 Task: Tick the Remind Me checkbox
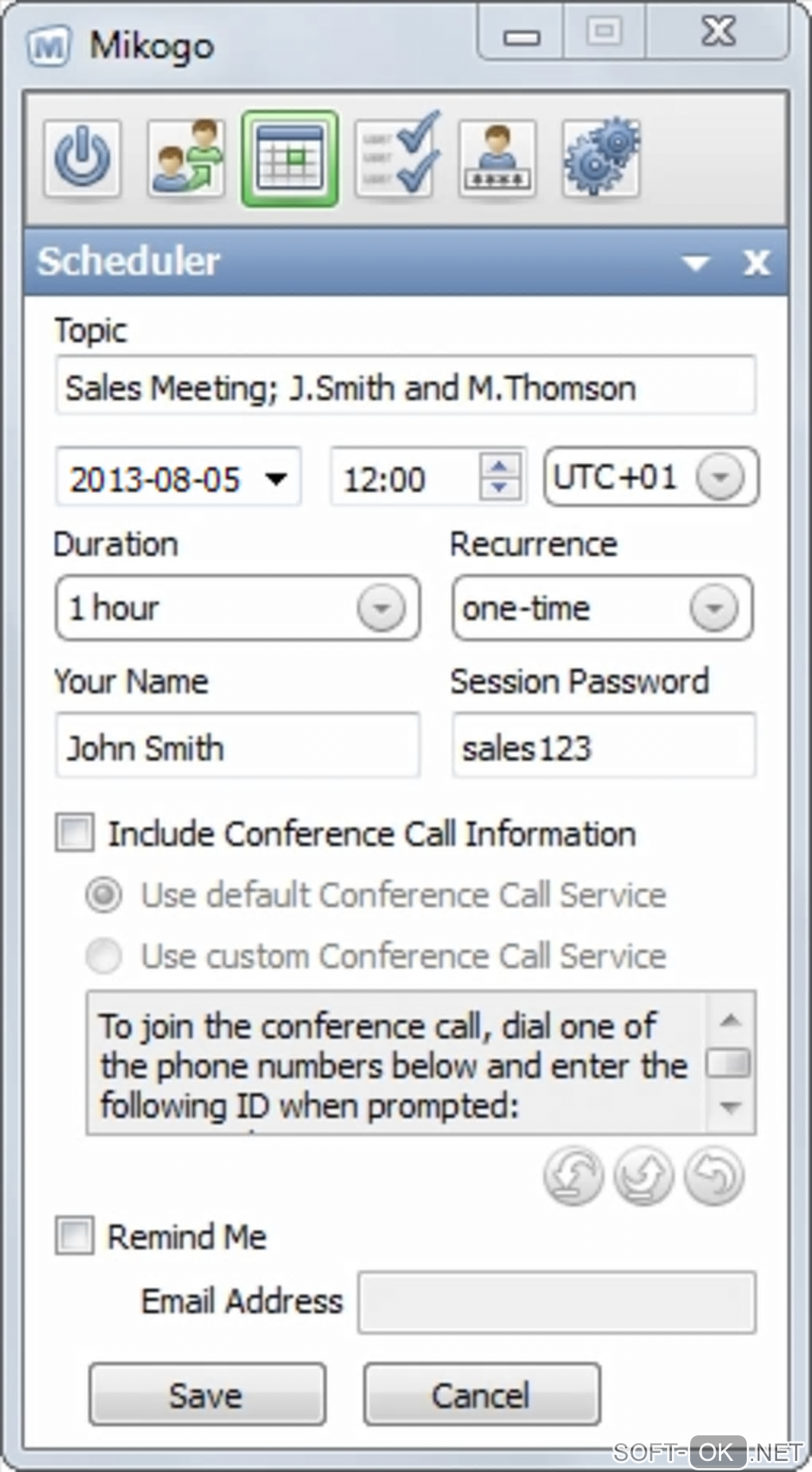[75, 1236]
